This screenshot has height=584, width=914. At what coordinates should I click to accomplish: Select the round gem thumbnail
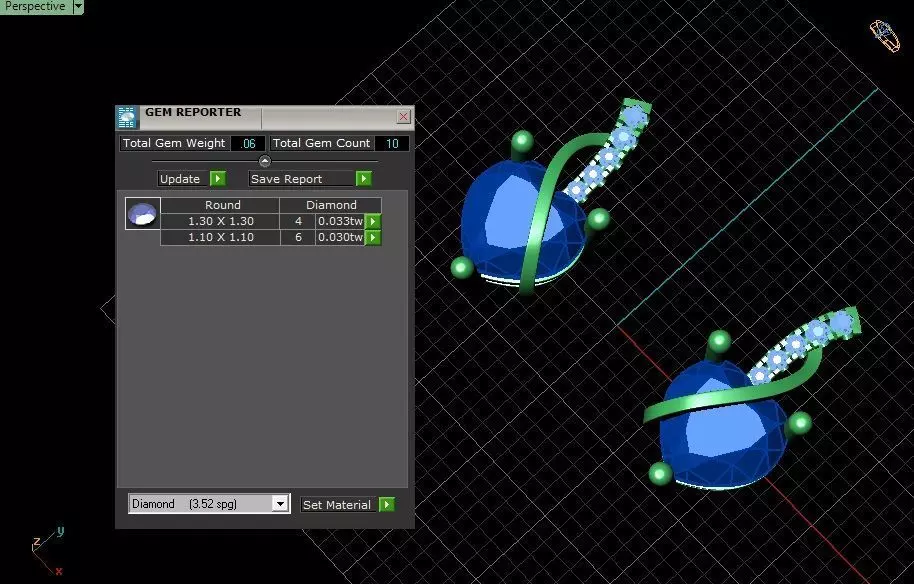(x=143, y=213)
